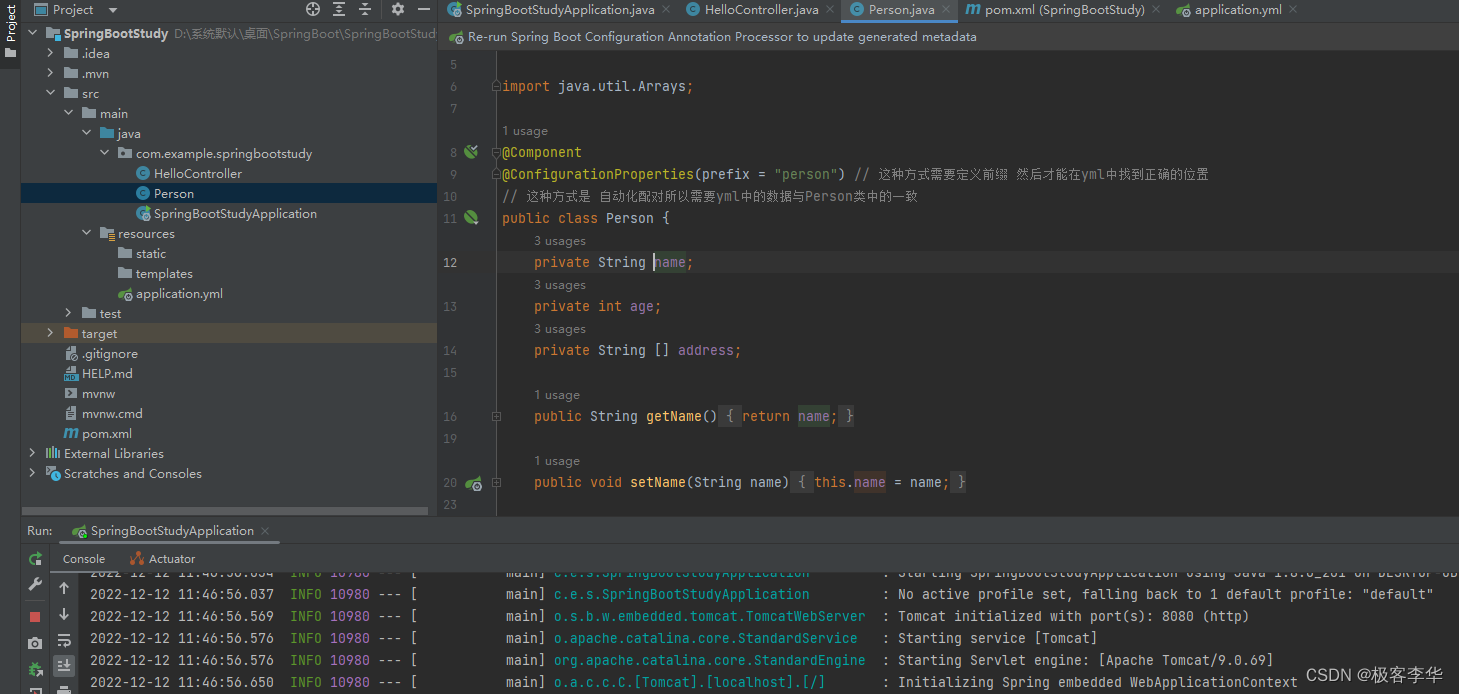The width and height of the screenshot is (1459, 694).
Task: Click the Expand All icon in Project panel
Action: click(x=339, y=9)
